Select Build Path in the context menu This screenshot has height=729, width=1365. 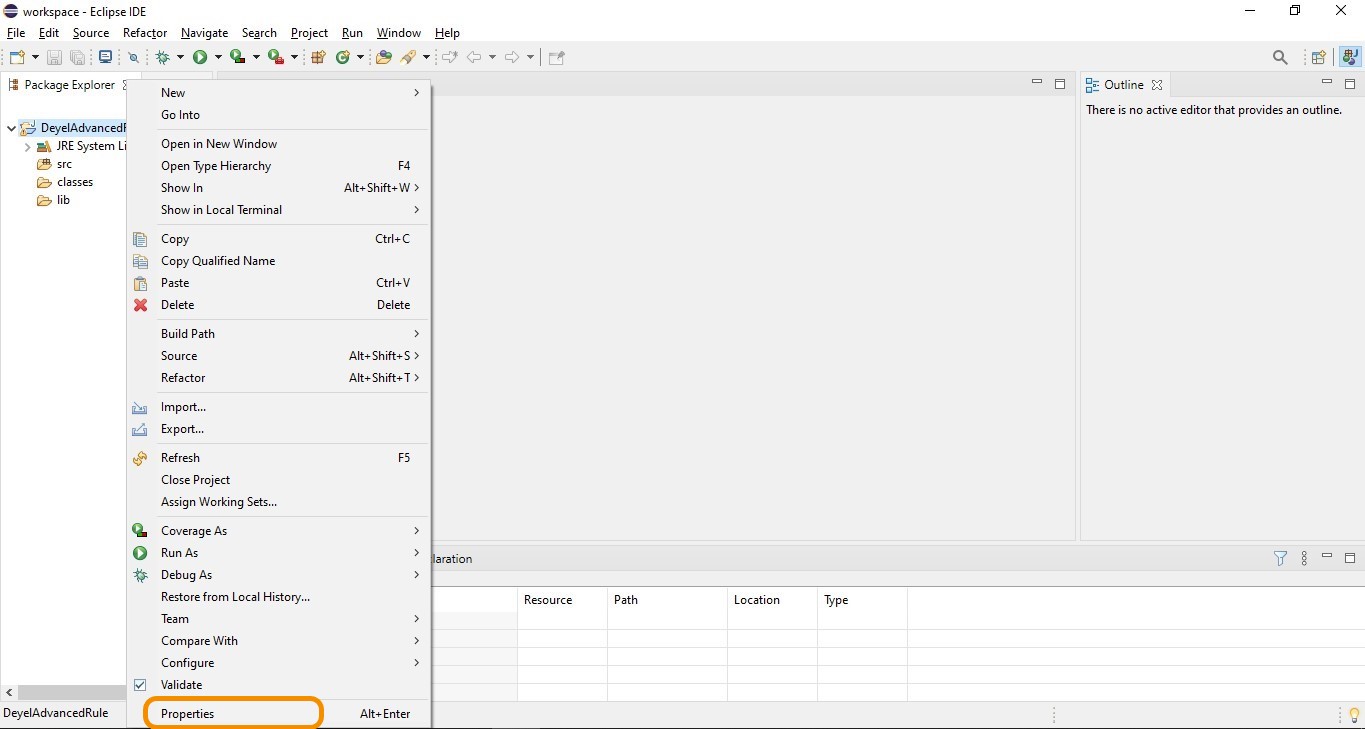click(x=278, y=334)
